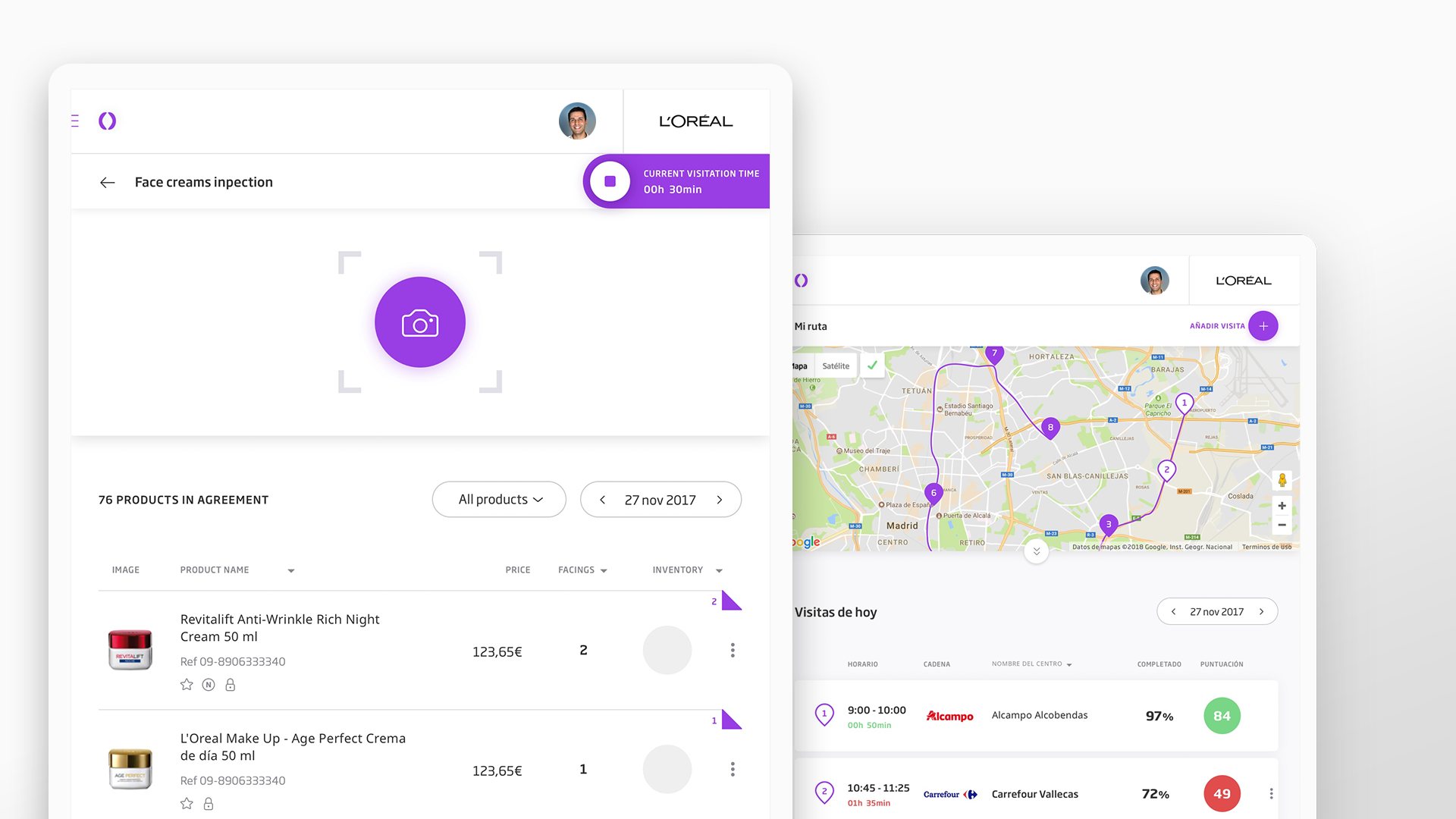The image size is (1456, 819).
Task: Stop the current visitation timer
Action: [x=610, y=181]
